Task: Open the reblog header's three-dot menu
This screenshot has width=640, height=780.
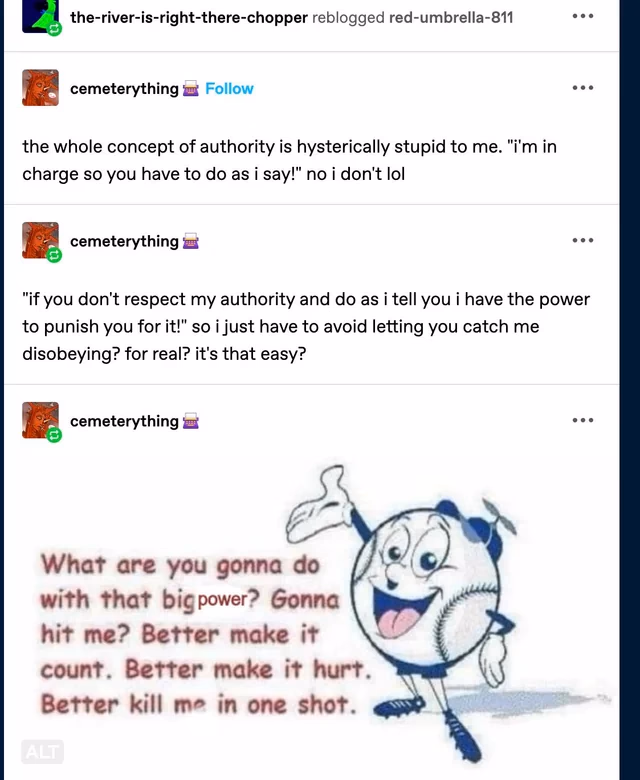Action: [x=582, y=16]
